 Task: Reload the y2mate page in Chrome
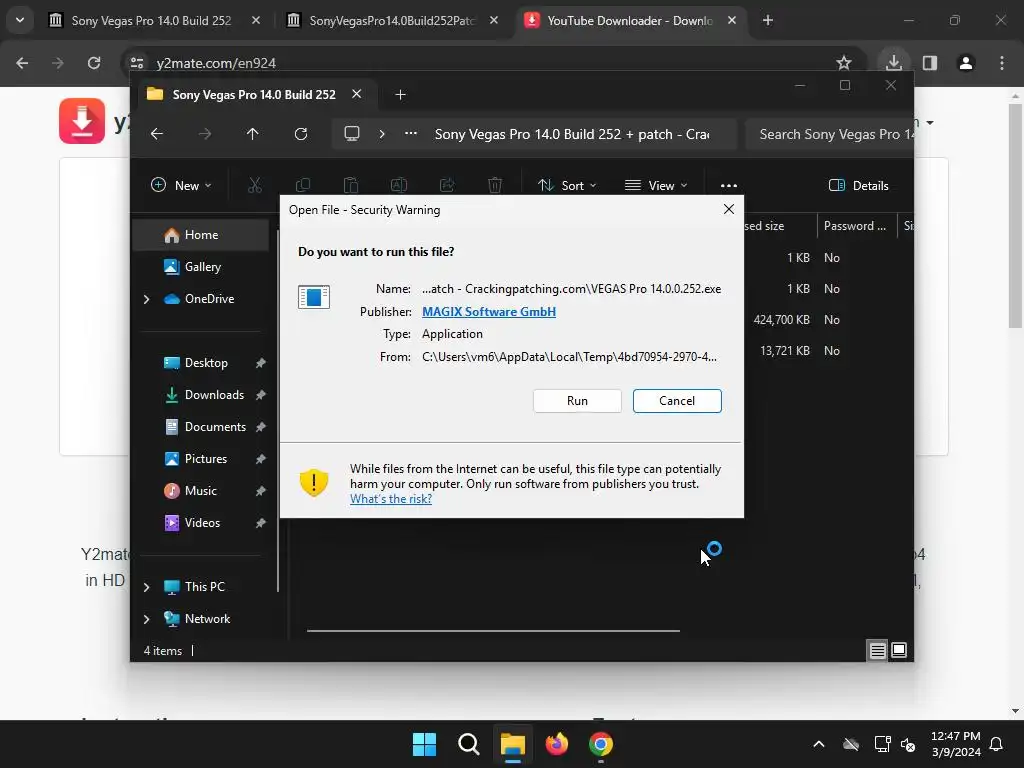pos(94,63)
